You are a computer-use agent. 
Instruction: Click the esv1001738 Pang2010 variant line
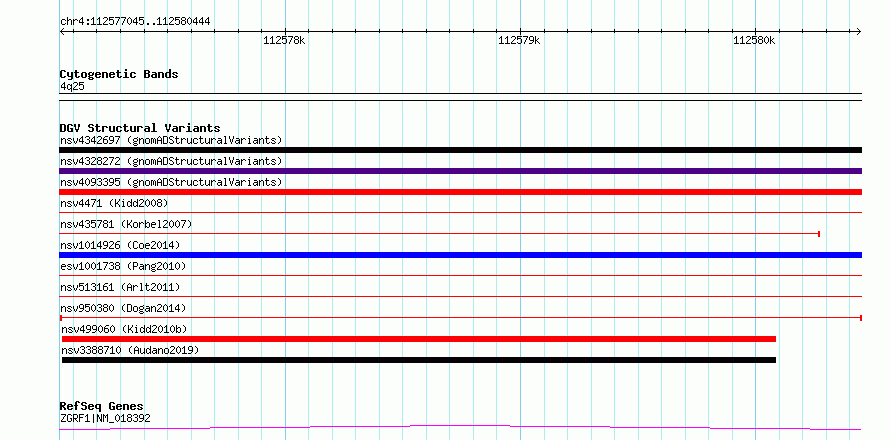[x=460, y=275]
